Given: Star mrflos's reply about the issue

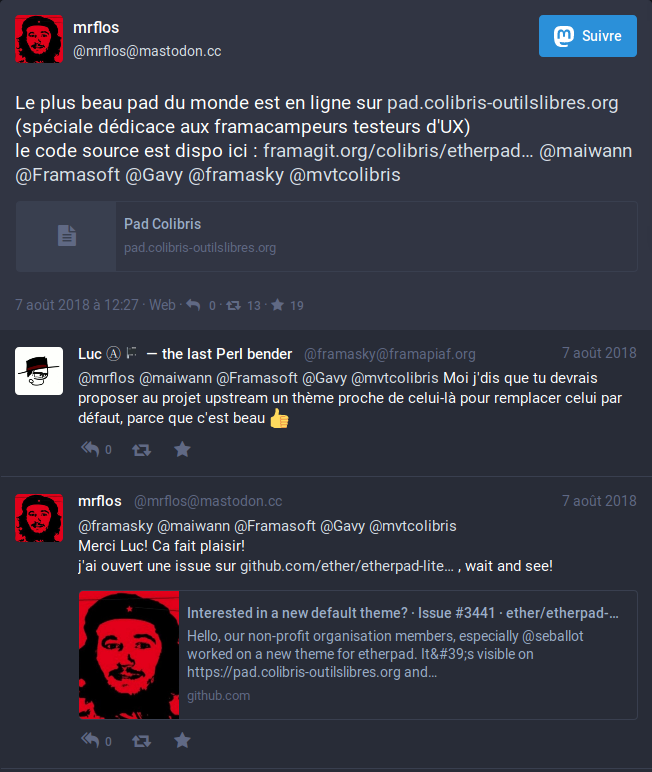Looking at the screenshot, I should 182,740.
